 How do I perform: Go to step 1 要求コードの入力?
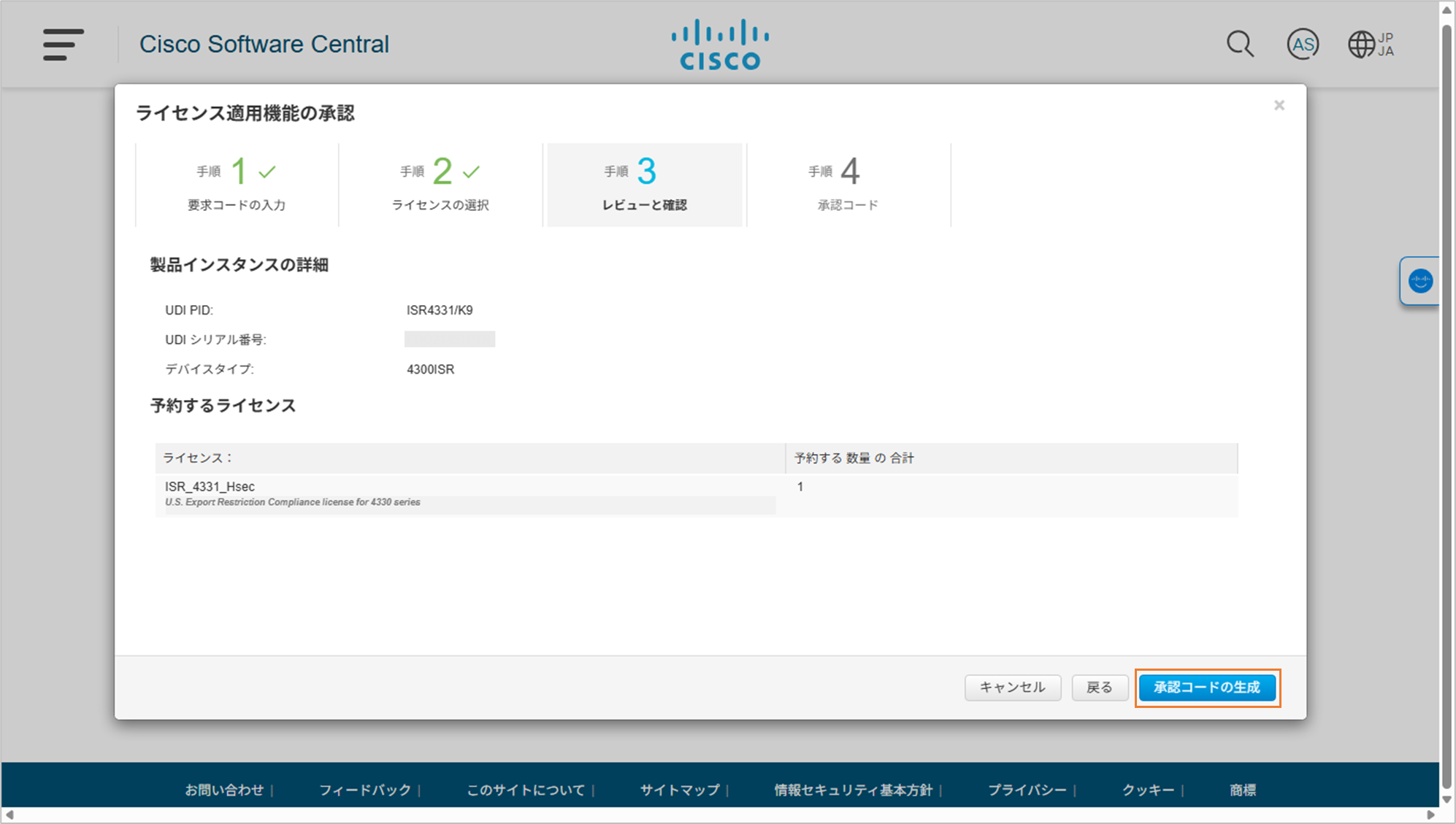[x=237, y=185]
